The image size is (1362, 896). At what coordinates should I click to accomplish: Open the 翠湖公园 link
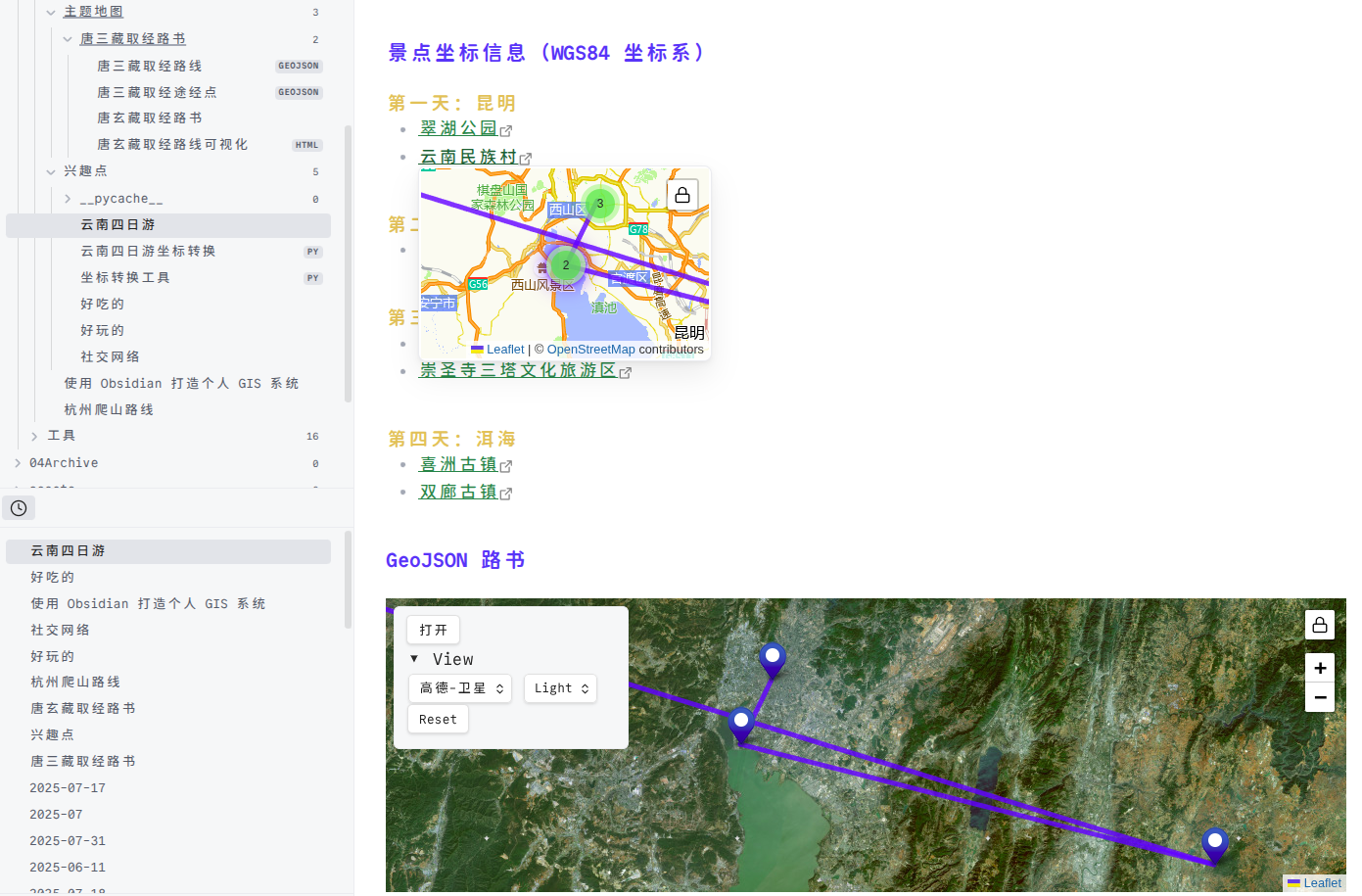[458, 128]
